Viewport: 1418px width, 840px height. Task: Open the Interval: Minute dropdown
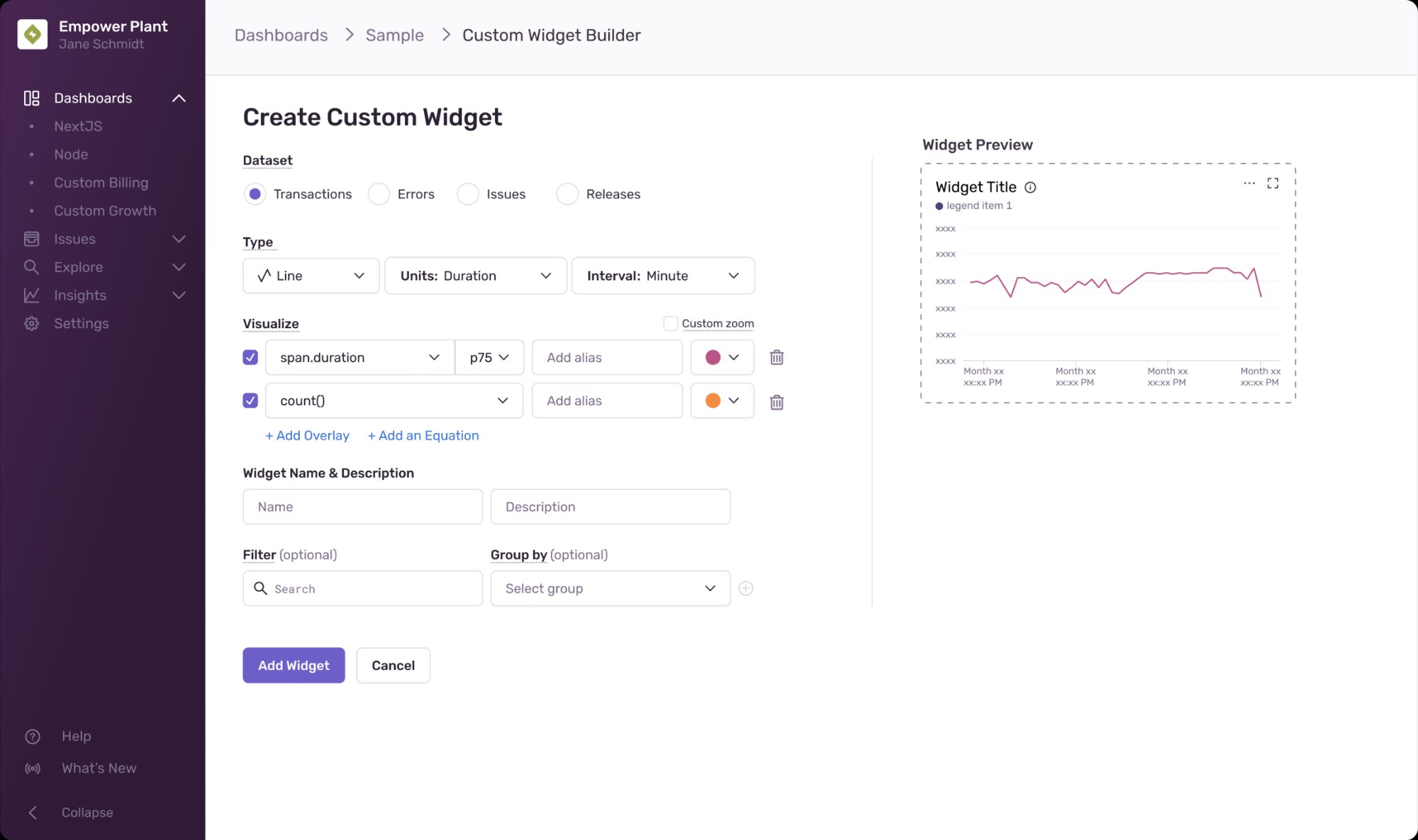tap(662, 276)
